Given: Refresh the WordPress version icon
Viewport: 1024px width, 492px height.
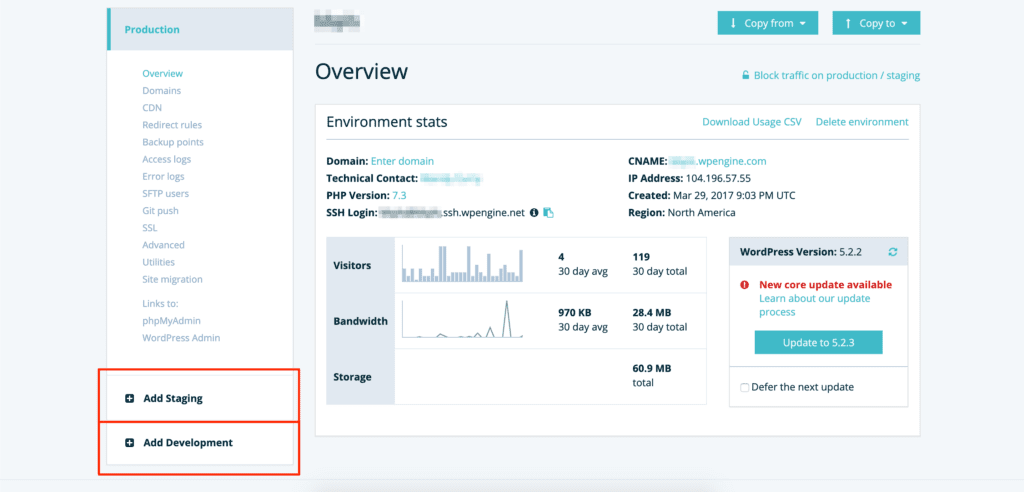Looking at the screenshot, I should coord(892,251).
